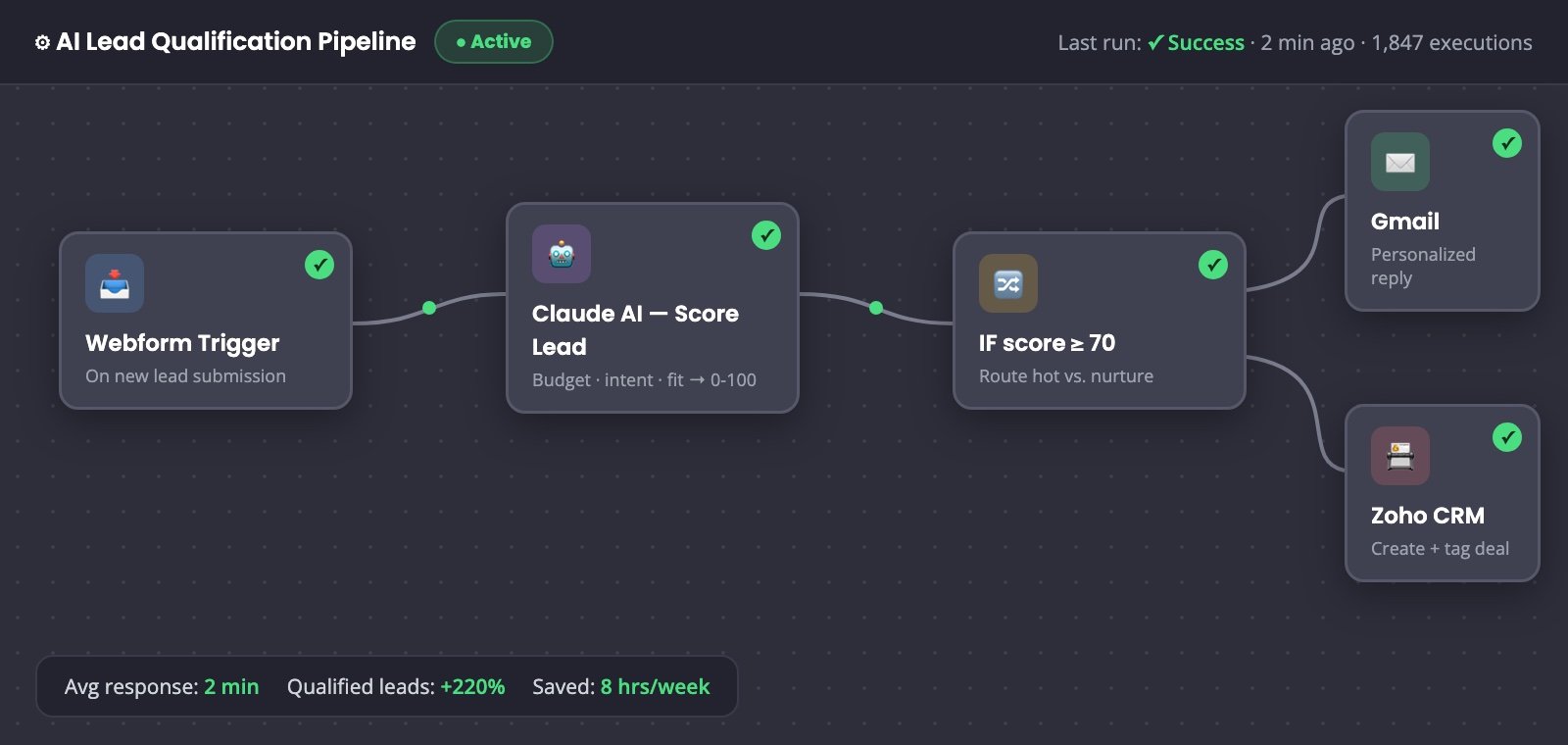Click the green checkmark on Webform Trigger

[x=319, y=265]
